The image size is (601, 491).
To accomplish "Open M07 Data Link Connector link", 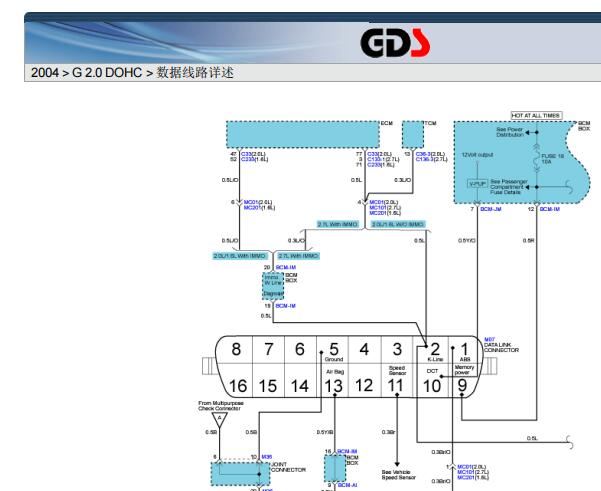I will [x=489, y=339].
